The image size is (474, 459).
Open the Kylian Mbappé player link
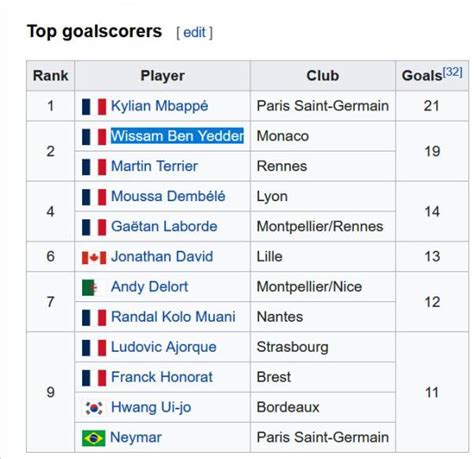(159, 106)
